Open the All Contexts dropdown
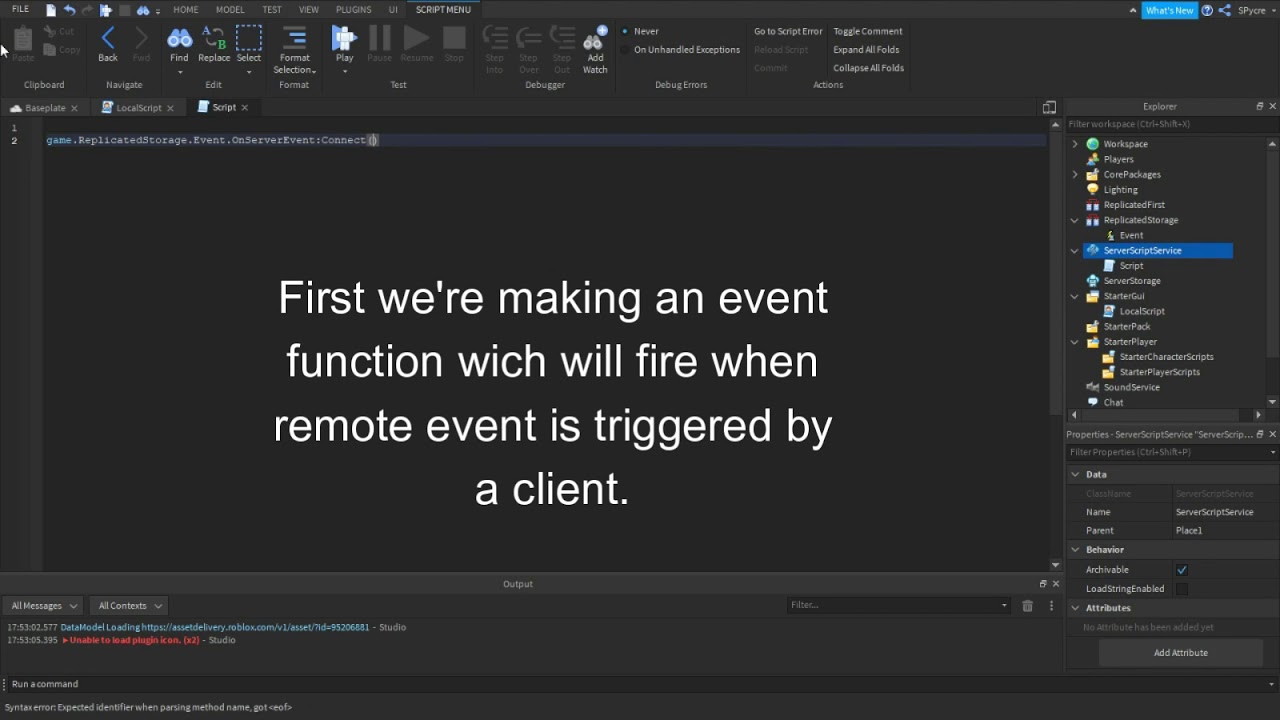 tap(129, 606)
